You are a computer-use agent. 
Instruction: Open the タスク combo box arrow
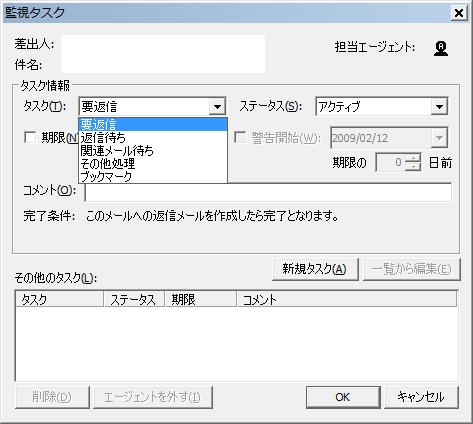(217, 107)
